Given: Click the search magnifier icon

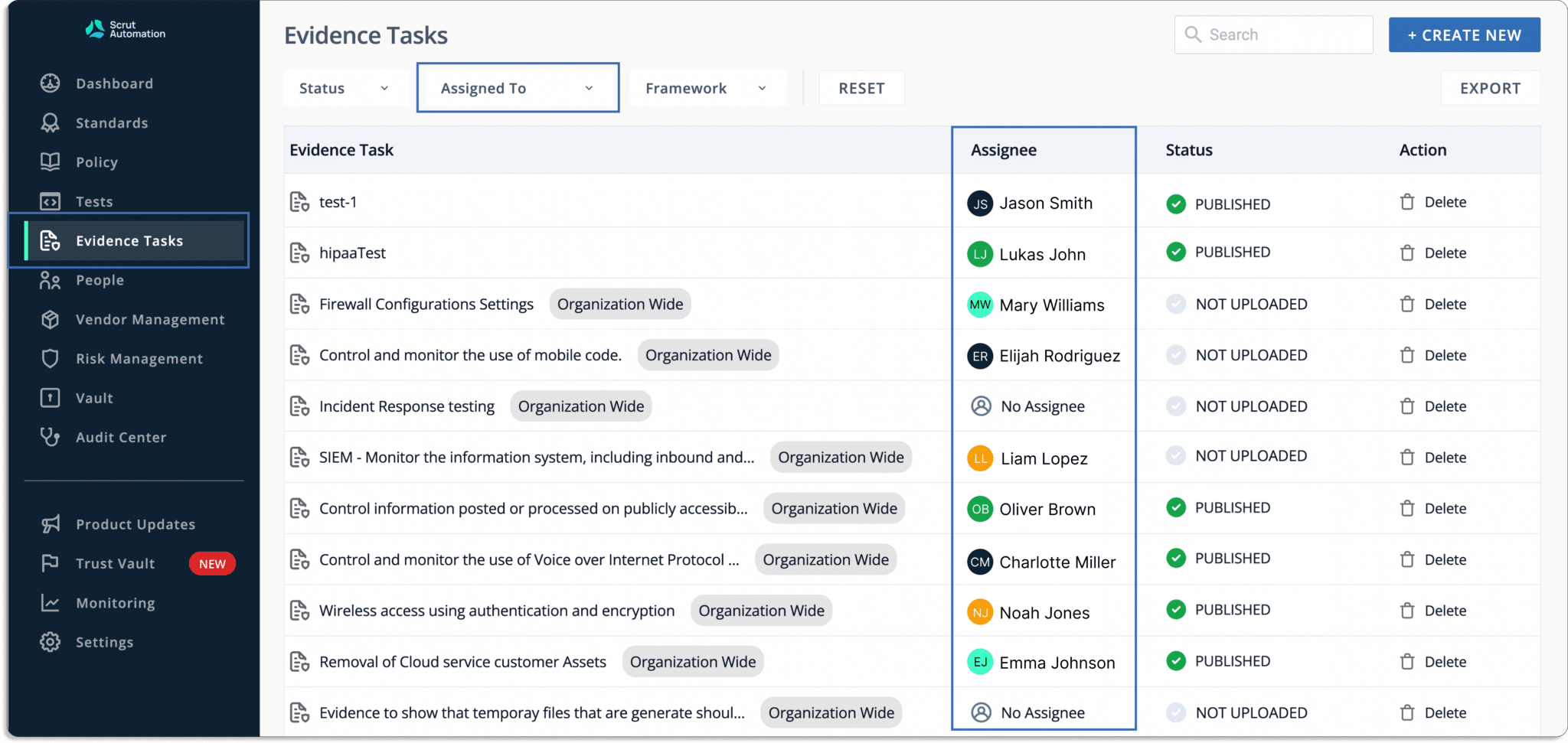Looking at the screenshot, I should coord(1193,34).
